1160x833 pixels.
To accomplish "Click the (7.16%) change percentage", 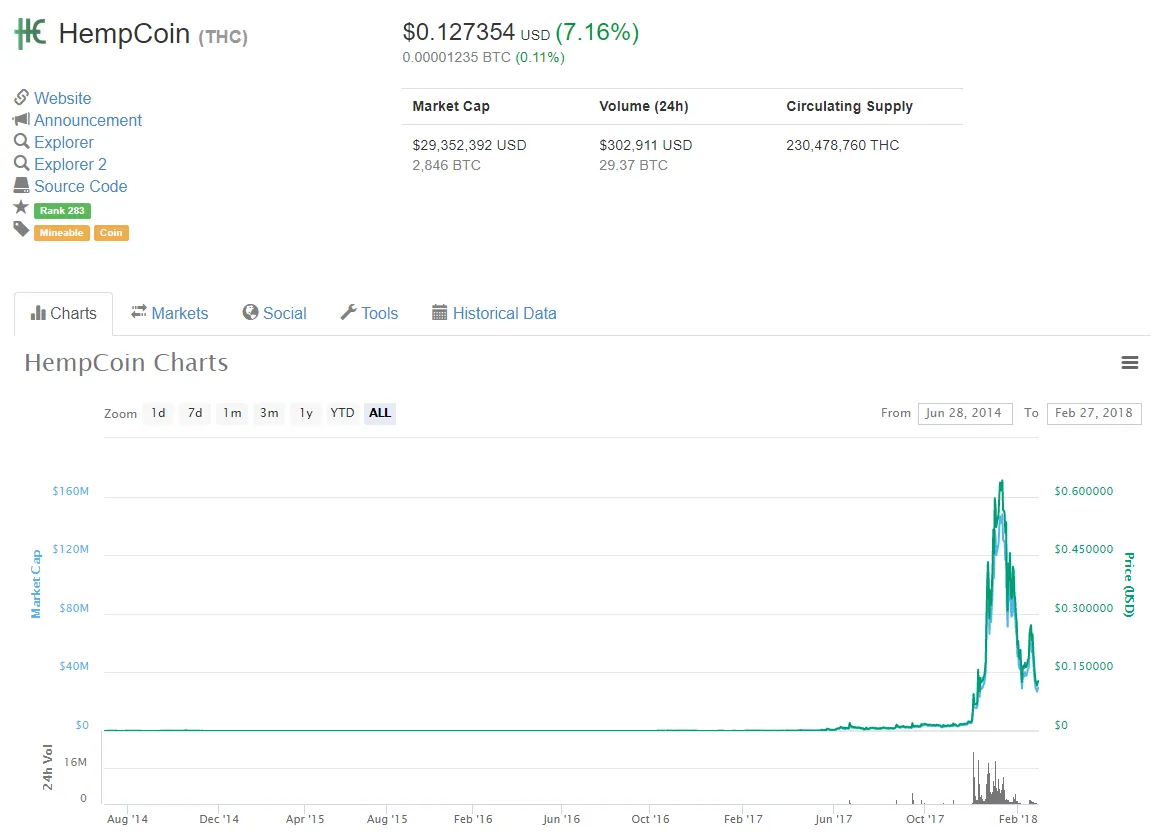I will pos(597,32).
